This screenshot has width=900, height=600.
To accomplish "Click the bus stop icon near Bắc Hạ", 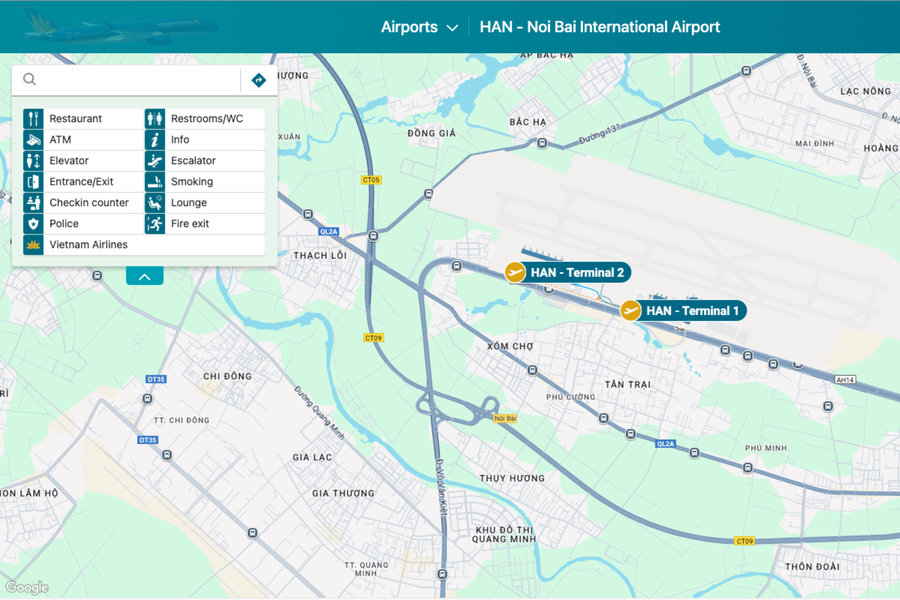I will point(542,143).
